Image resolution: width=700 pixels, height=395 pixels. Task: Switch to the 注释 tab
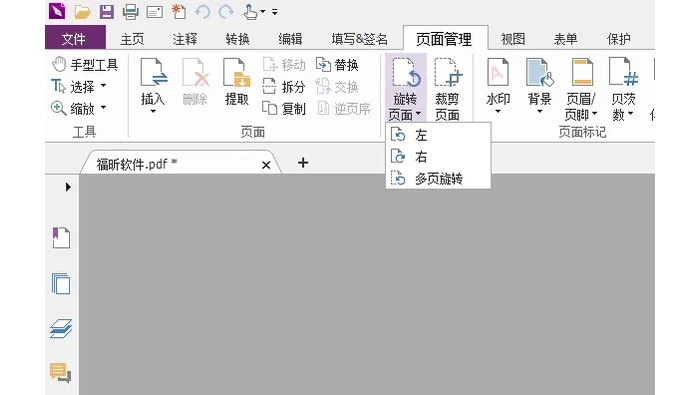185,39
